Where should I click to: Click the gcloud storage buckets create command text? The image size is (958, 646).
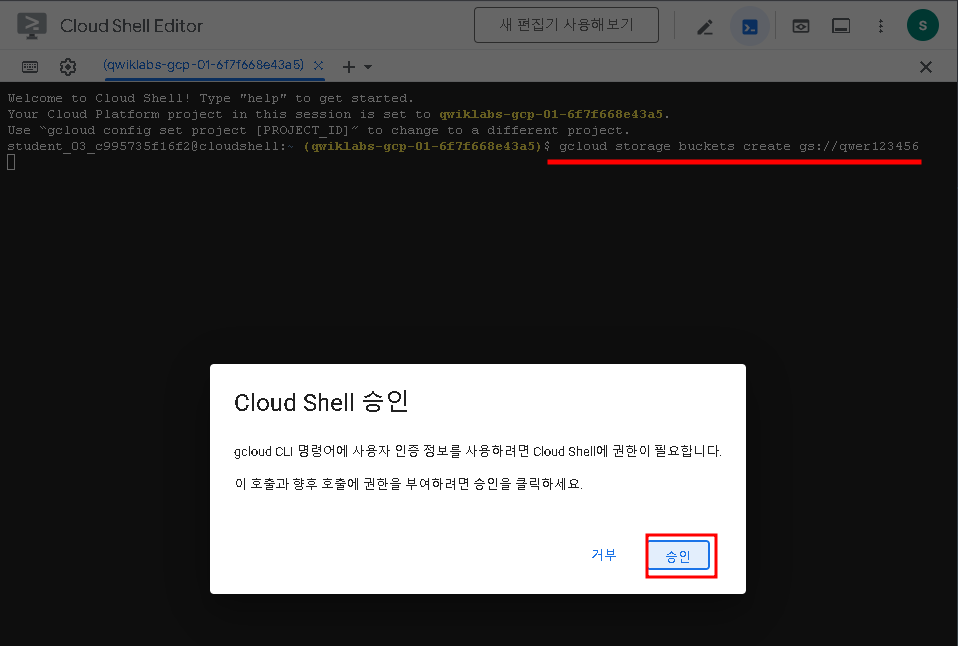pyautogui.click(x=739, y=146)
